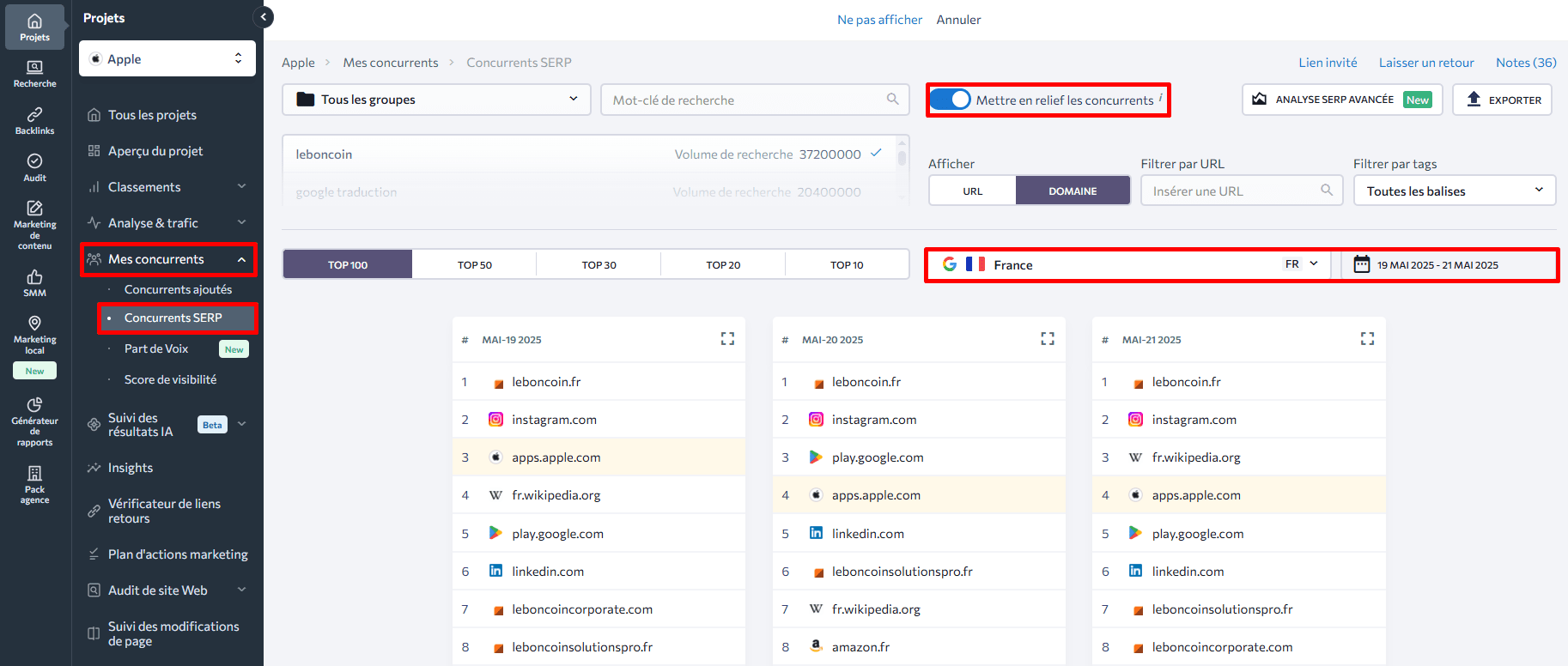Screen dimensions: 1568x666
Task: Open the Recherche tool icon
Action: coord(34,74)
